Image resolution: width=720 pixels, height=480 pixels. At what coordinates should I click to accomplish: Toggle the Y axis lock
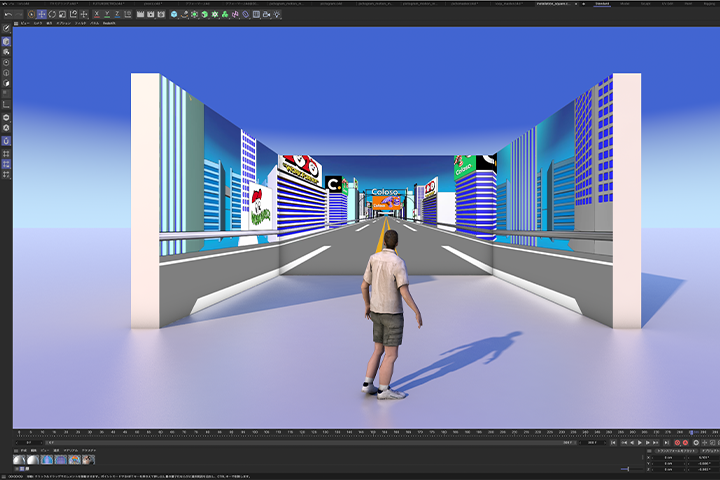[107, 14]
